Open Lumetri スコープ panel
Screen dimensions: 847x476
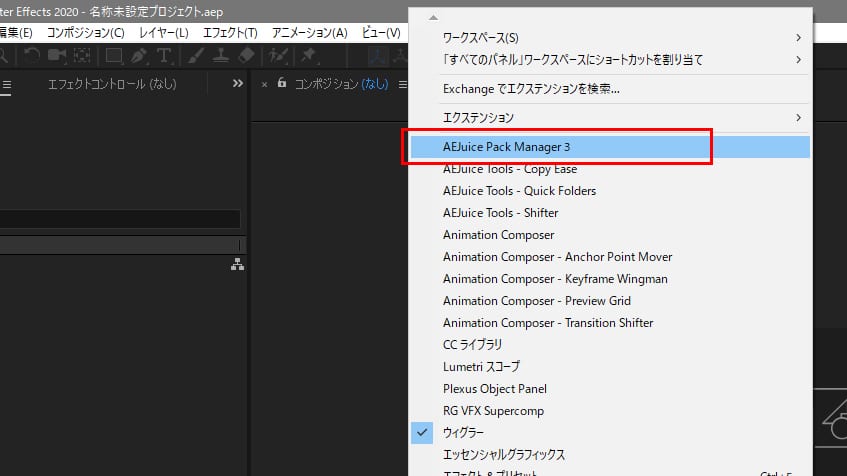610,366
